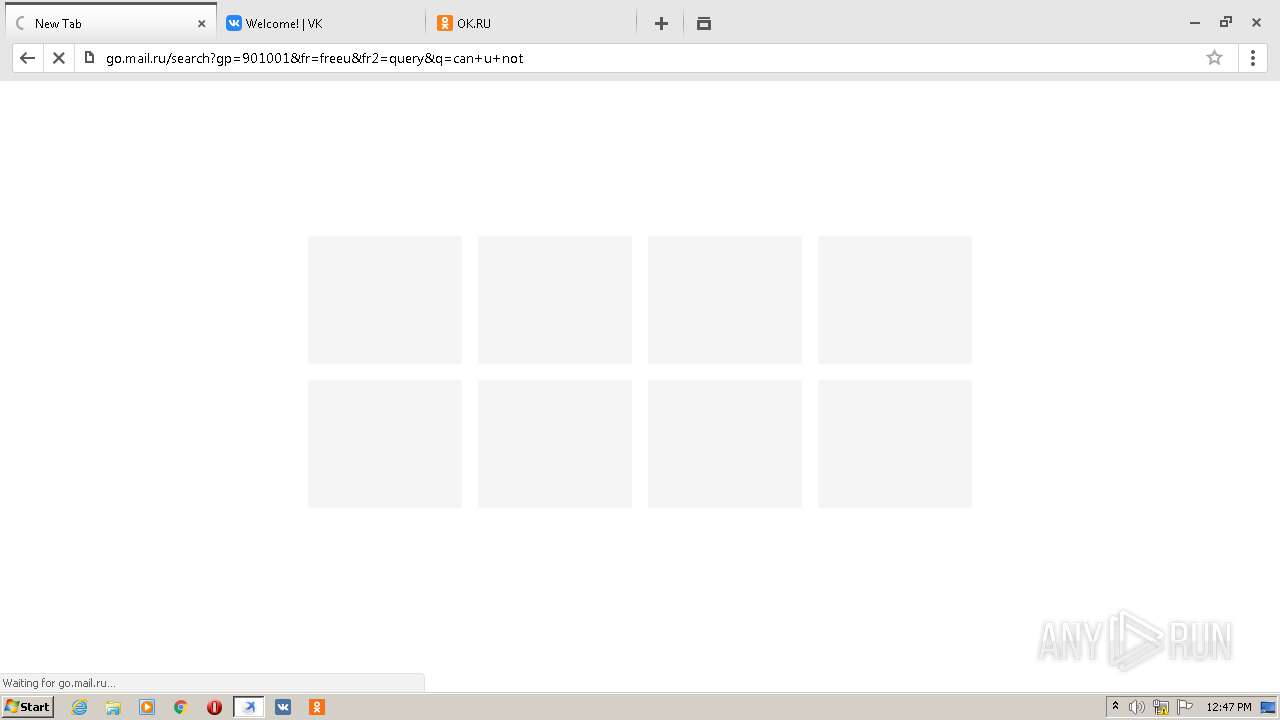Screen dimensions: 1280x720
Task: Click the Show desktop button in tray
Action: pos(1268,707)
